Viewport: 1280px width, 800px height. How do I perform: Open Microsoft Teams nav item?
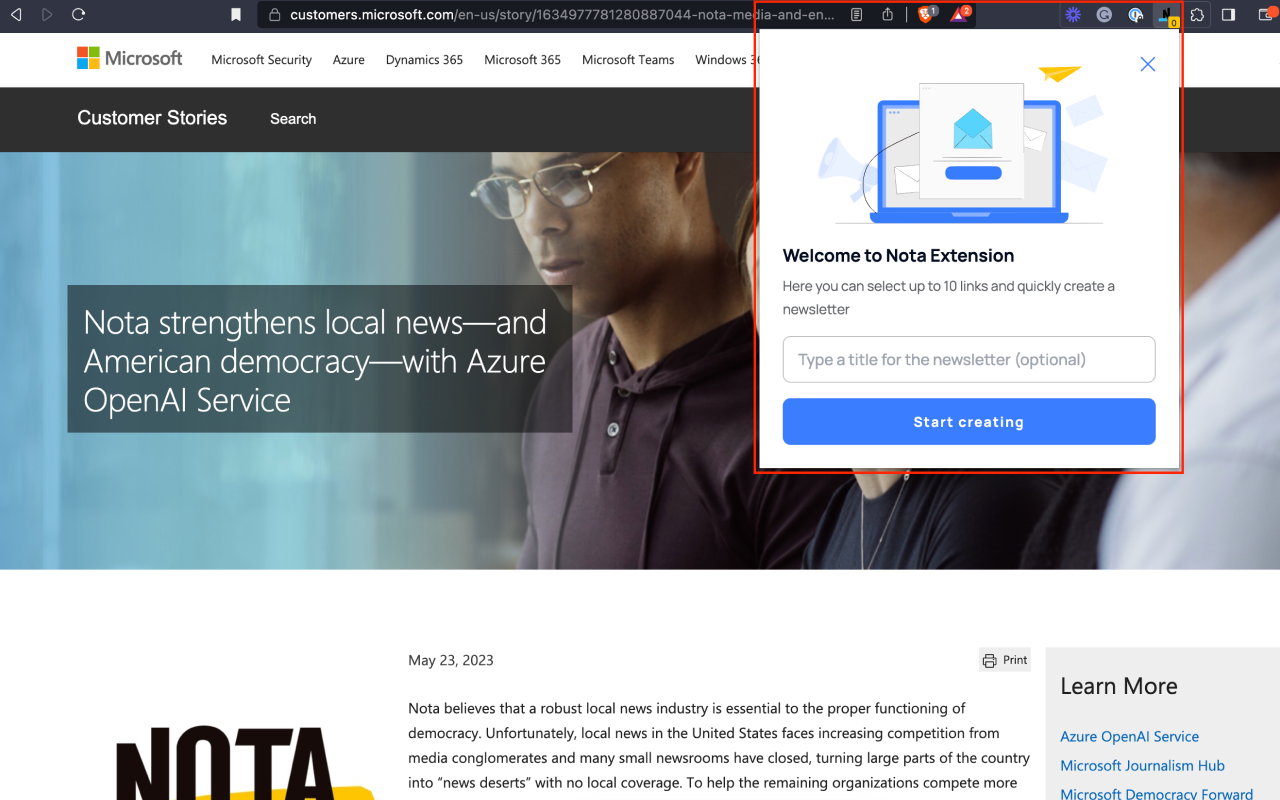click(x=628, y=60)
